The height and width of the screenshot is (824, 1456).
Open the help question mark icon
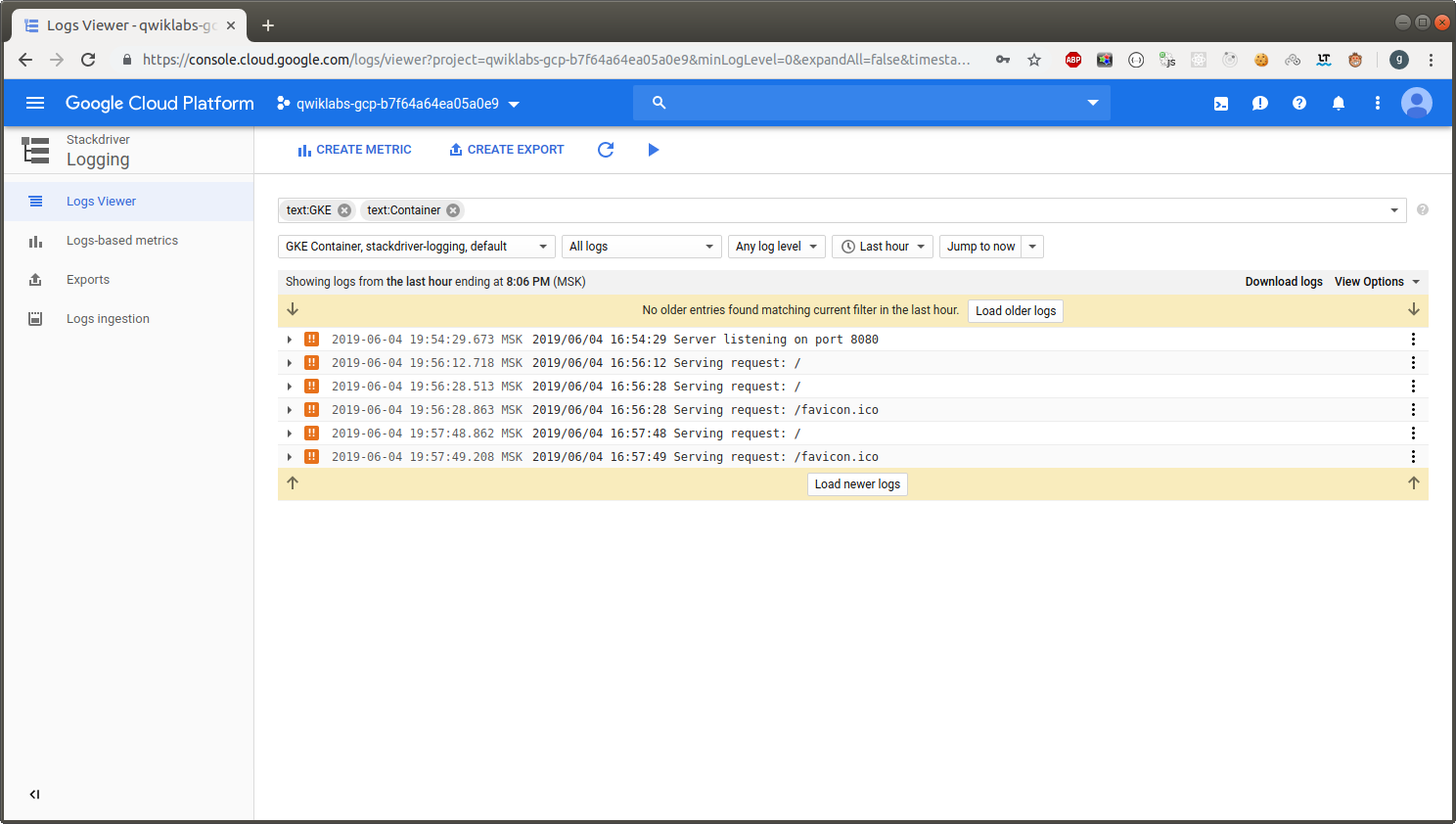click(x=1299, y=103)
